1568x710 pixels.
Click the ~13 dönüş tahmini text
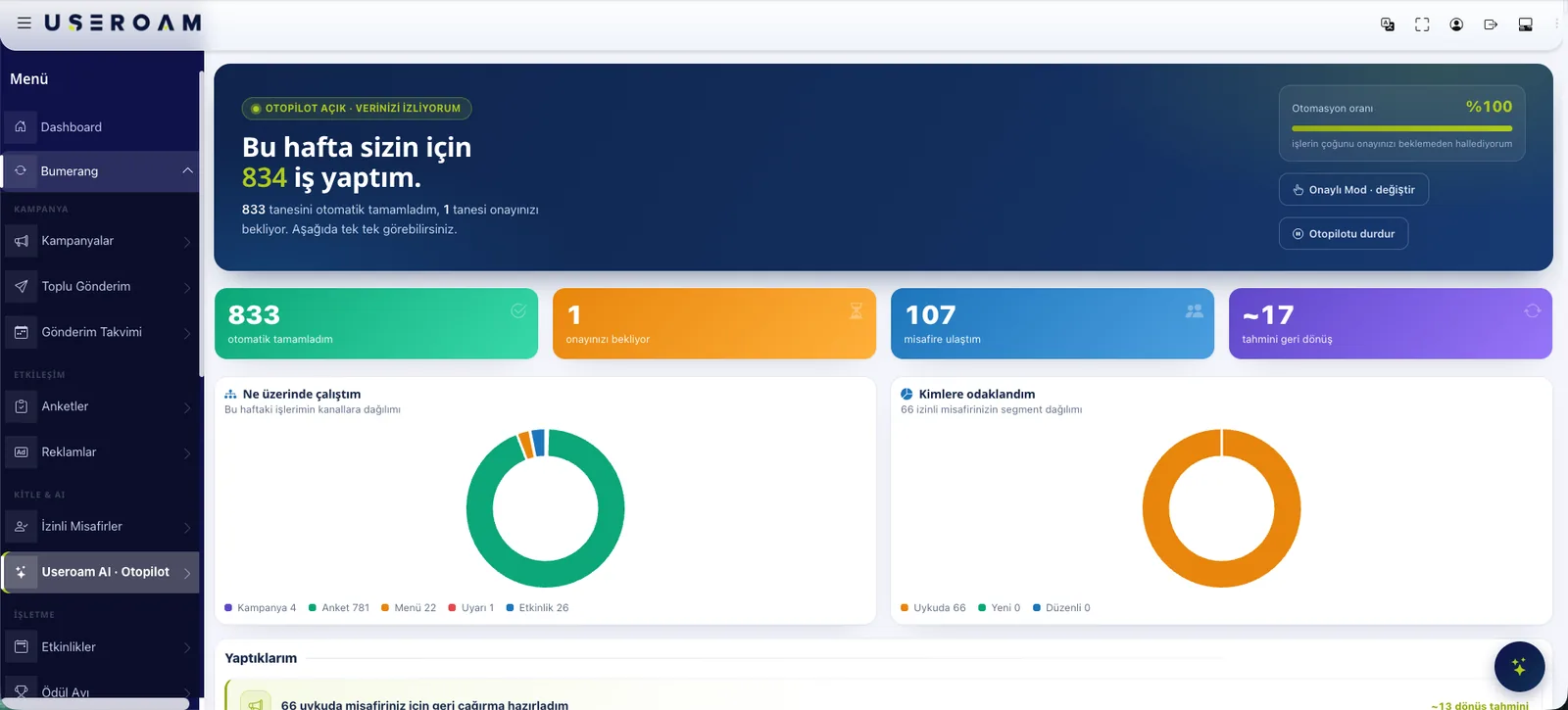coord(1480,705)
